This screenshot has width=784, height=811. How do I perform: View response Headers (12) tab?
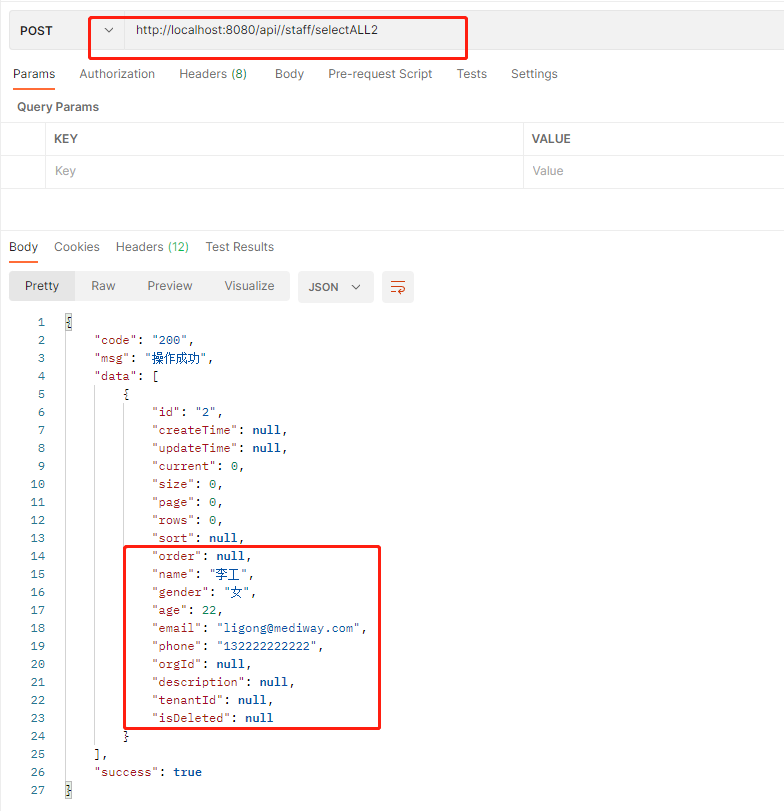[152, 247]
